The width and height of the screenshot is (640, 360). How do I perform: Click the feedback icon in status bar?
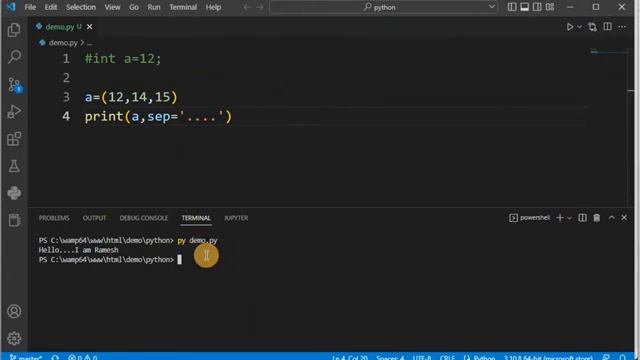606,357
